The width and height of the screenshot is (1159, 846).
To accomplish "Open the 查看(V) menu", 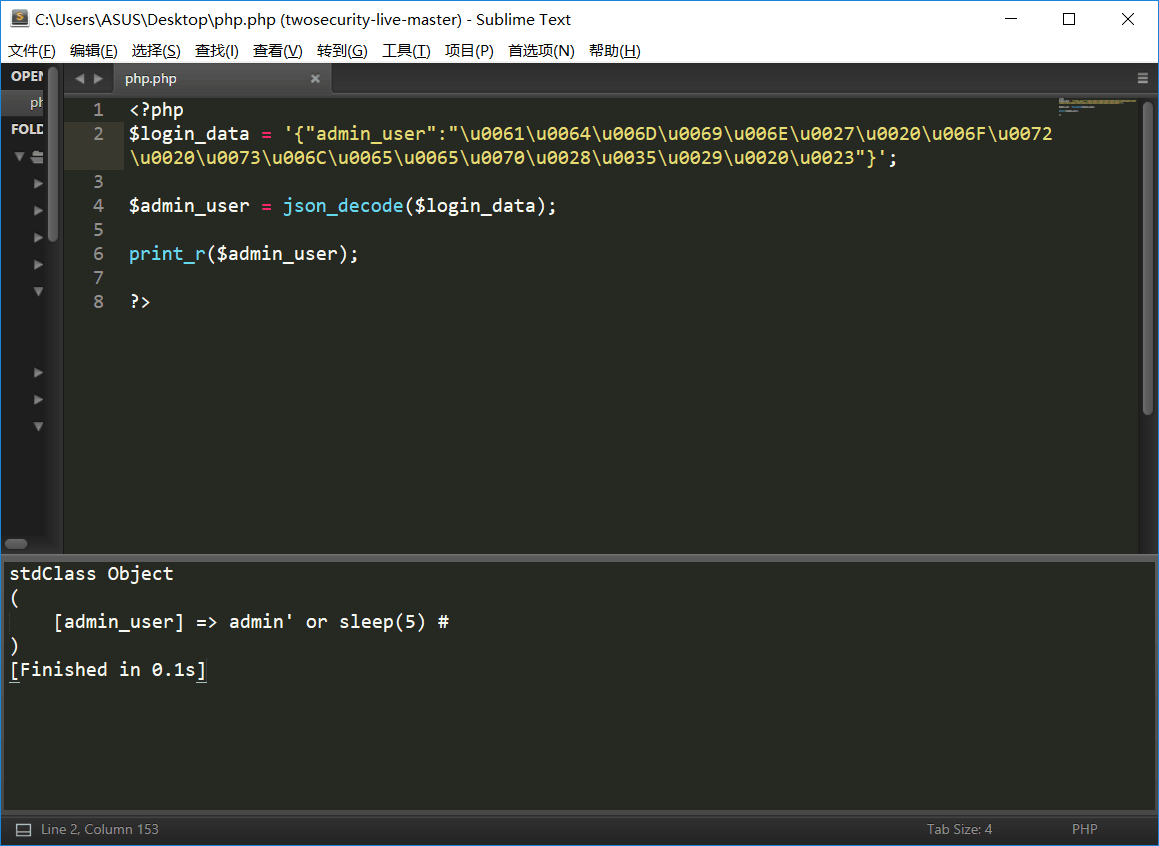I will [x=278, y=51].
